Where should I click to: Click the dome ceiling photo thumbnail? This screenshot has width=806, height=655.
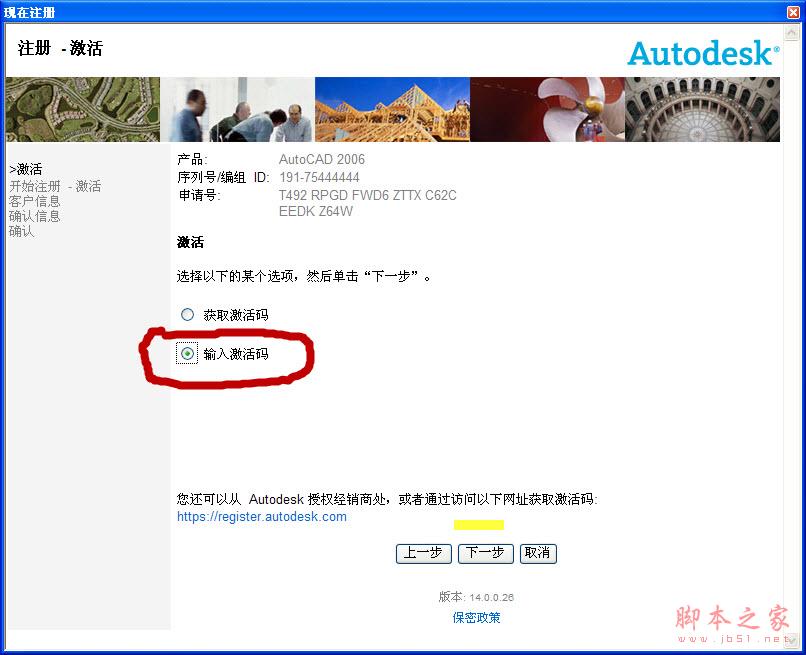[x=702, y=110]
